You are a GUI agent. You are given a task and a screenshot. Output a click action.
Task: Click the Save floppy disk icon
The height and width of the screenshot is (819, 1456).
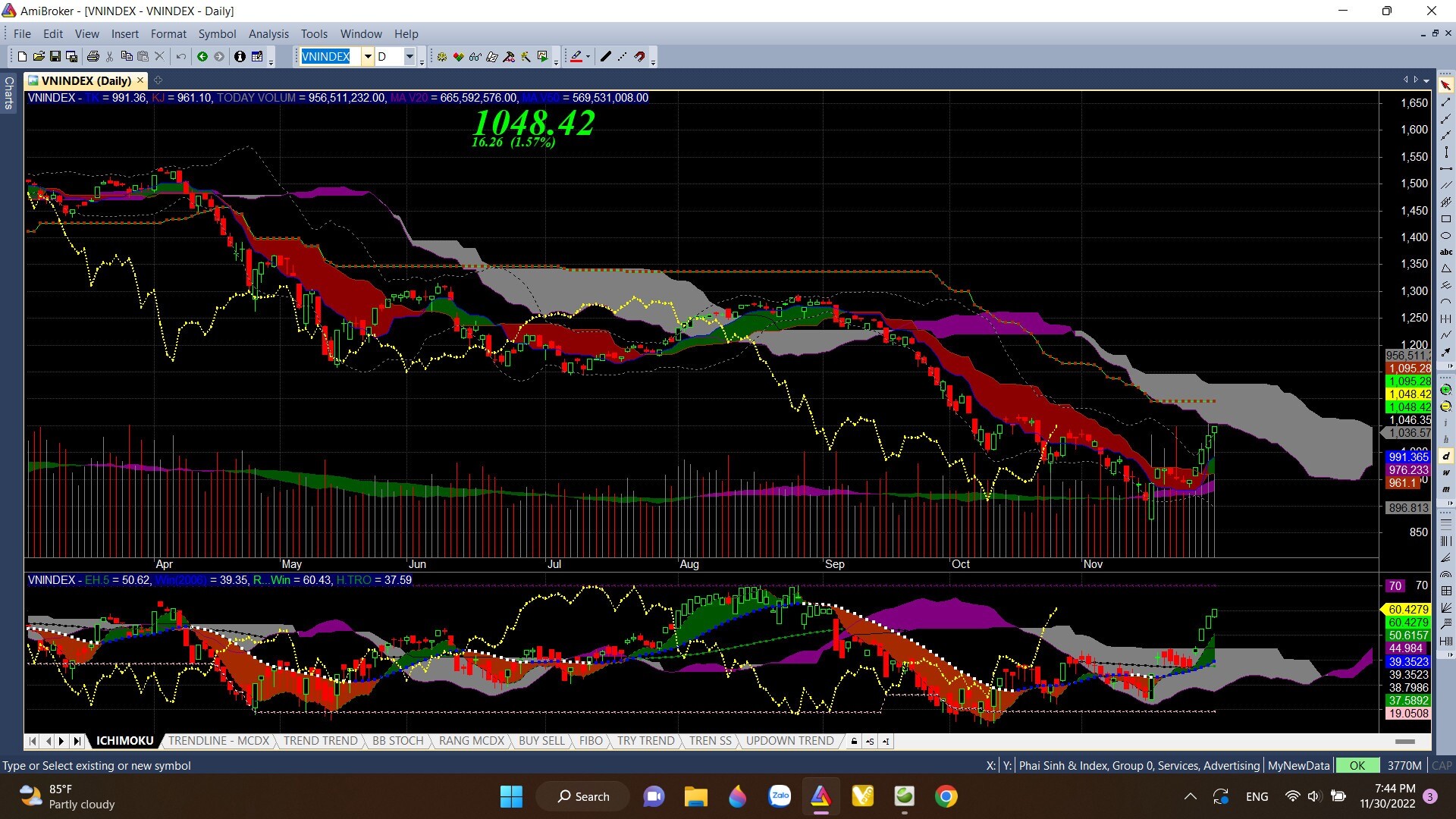[x=55, y=57]
